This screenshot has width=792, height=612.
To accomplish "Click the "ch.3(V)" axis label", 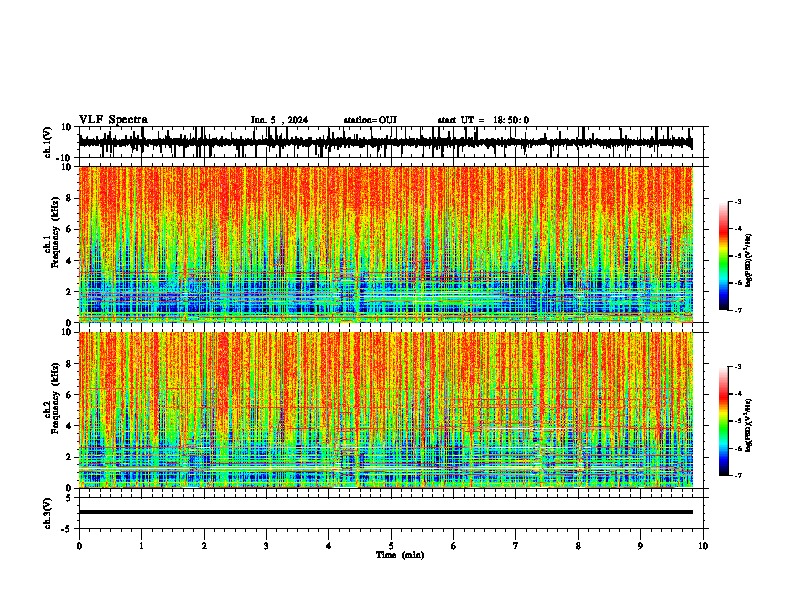I will [48, 513].
